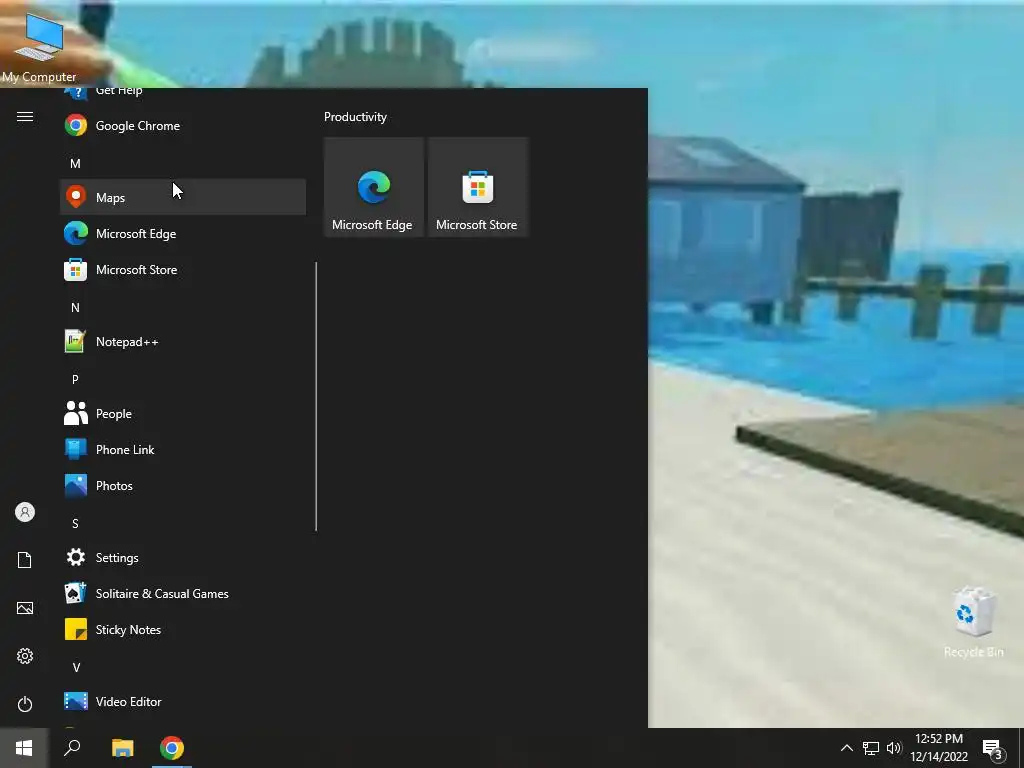Open Pictures from the Start sidebar

25,608
